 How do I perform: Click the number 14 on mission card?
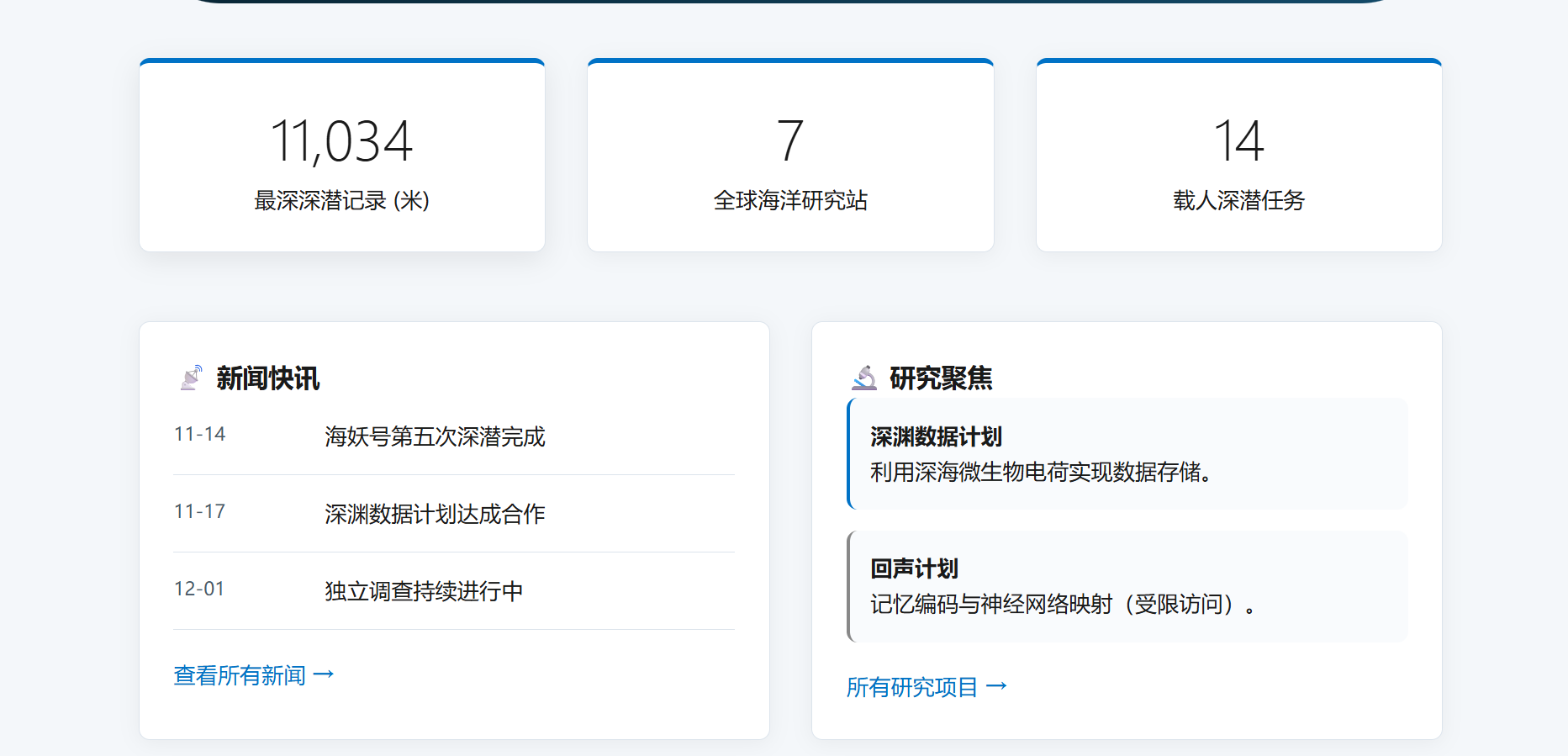click(x=1239, y=140)
